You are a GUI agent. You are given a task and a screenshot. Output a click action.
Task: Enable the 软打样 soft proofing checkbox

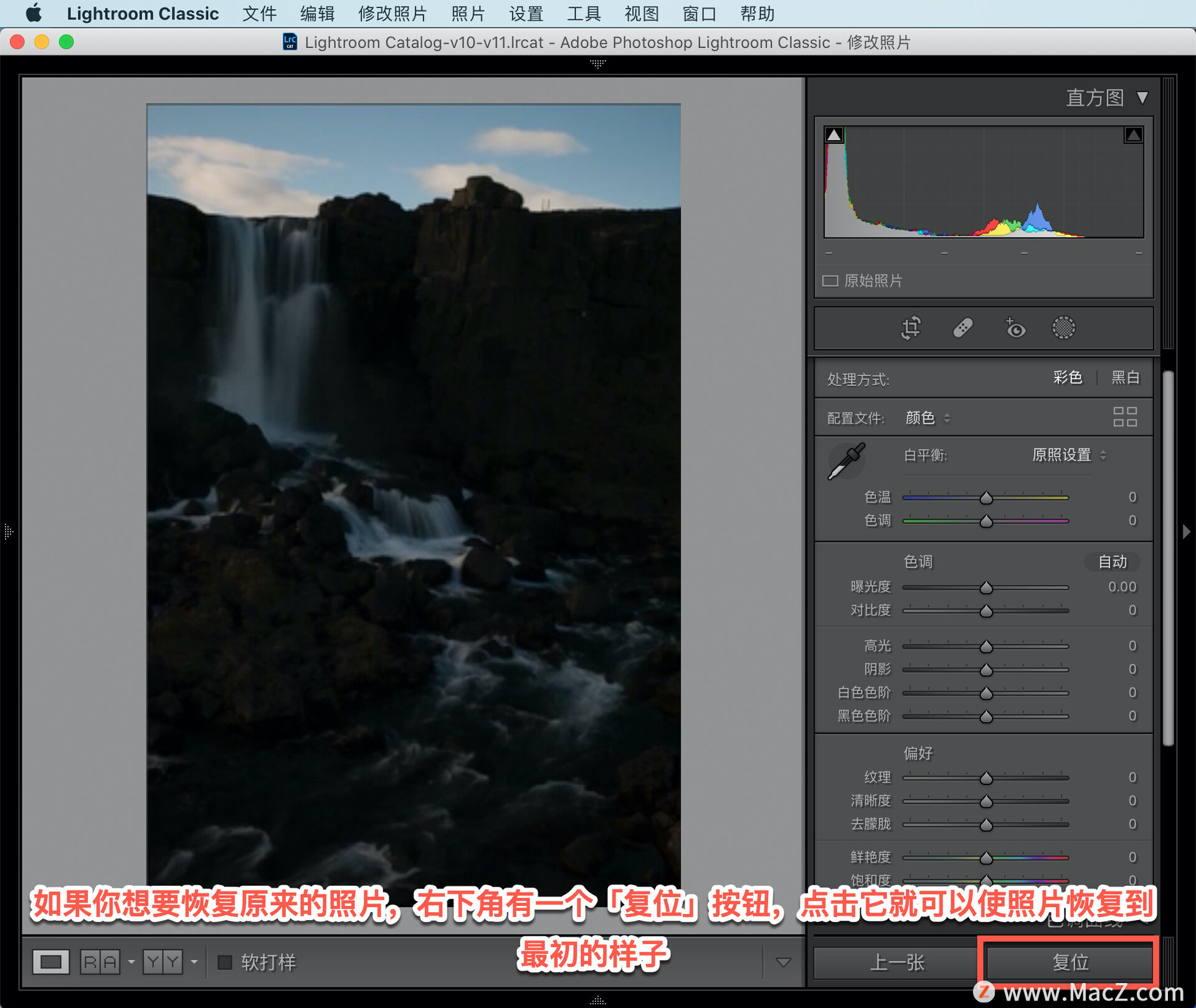[225, 962]
